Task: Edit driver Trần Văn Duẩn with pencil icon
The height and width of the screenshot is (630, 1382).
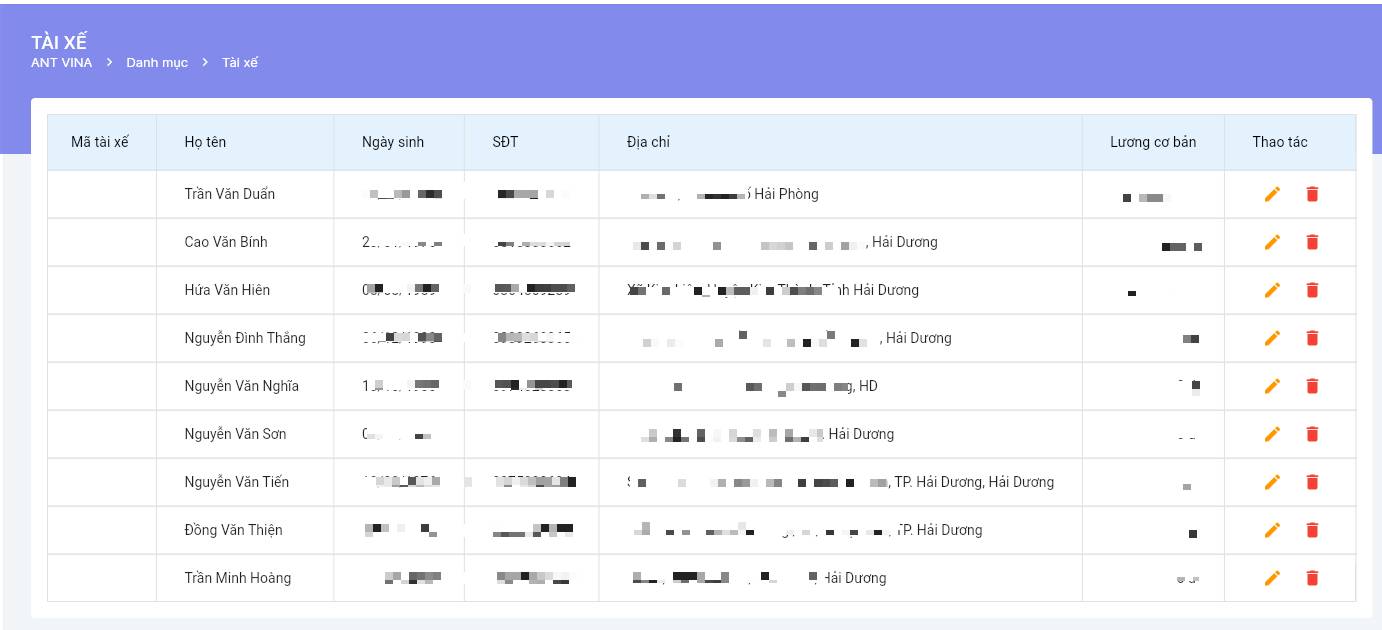Action: [x=1272, y=194]
